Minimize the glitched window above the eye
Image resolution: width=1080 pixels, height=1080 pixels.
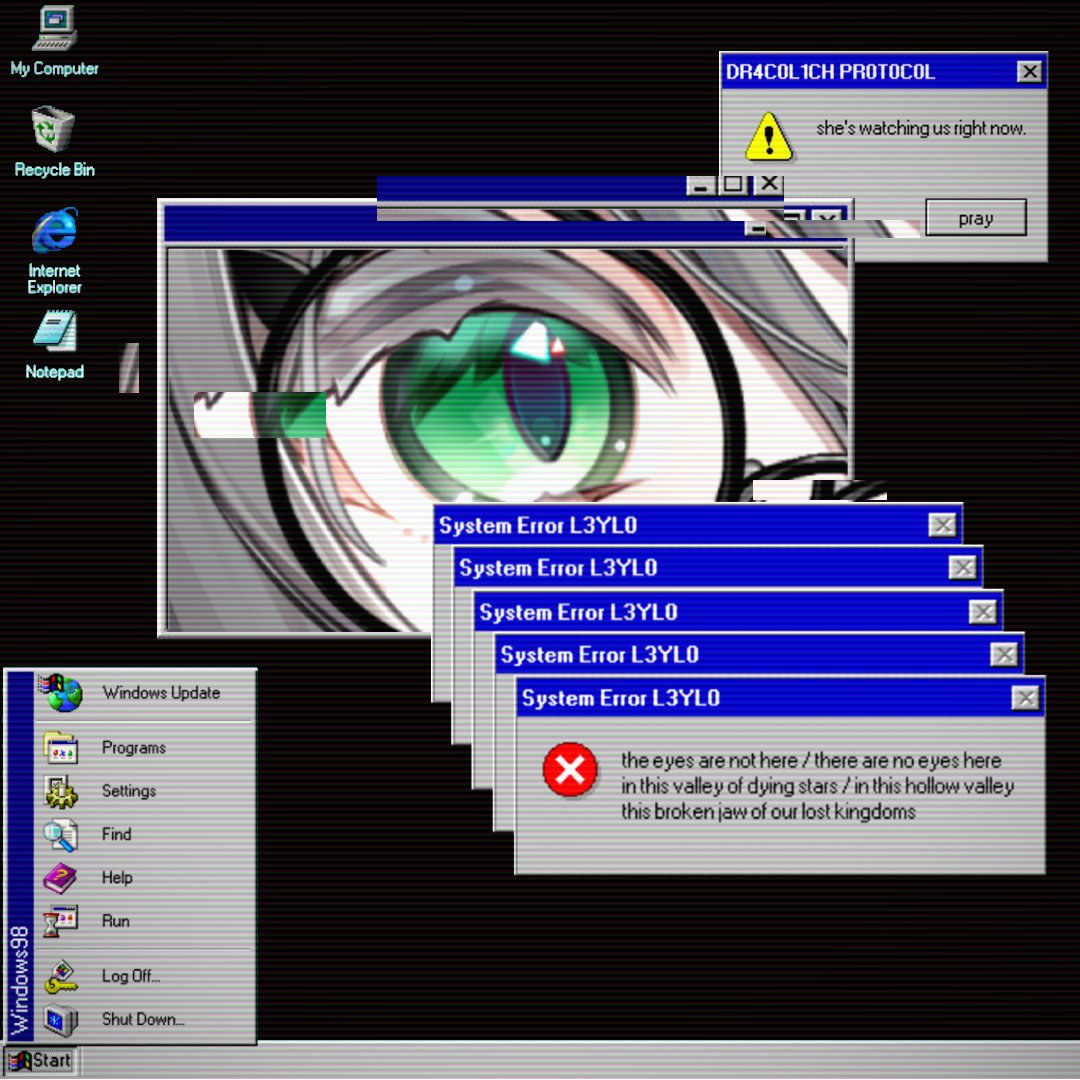700,185
